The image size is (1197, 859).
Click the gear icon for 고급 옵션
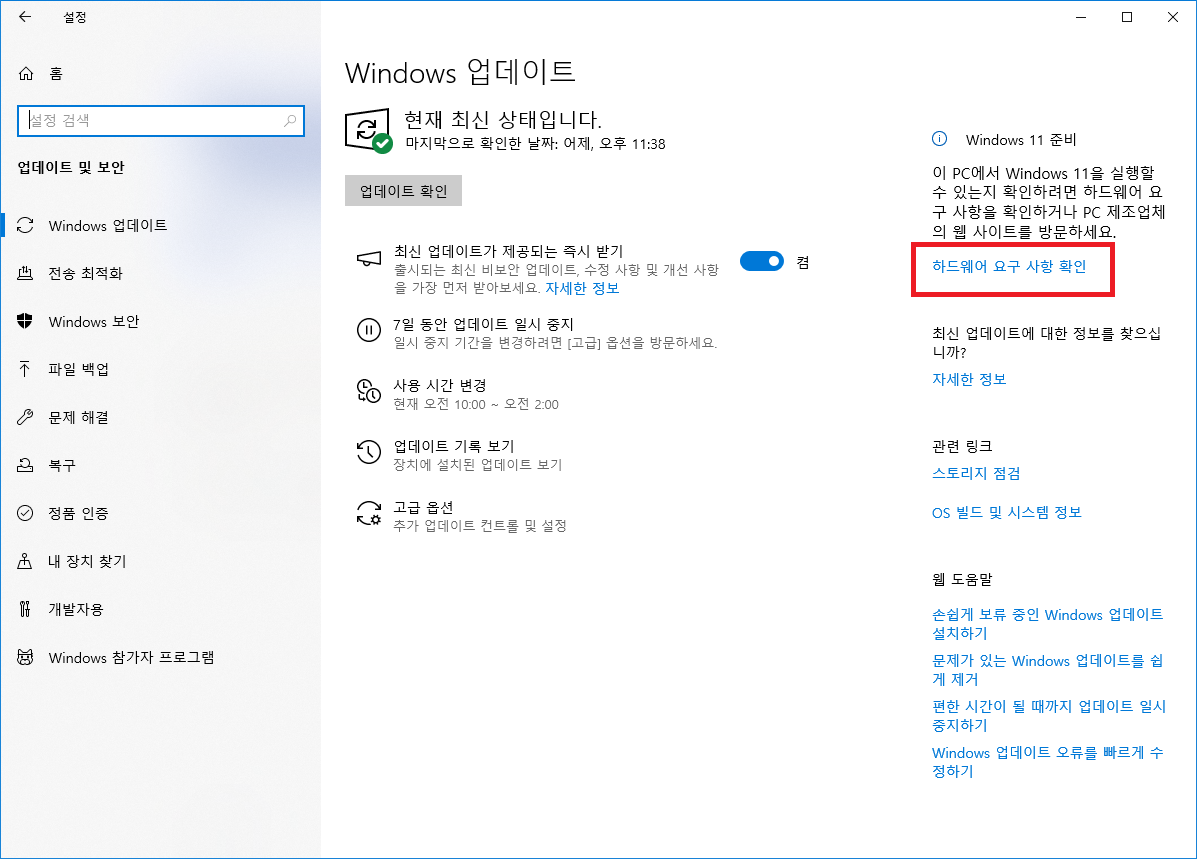pos(369,513)
